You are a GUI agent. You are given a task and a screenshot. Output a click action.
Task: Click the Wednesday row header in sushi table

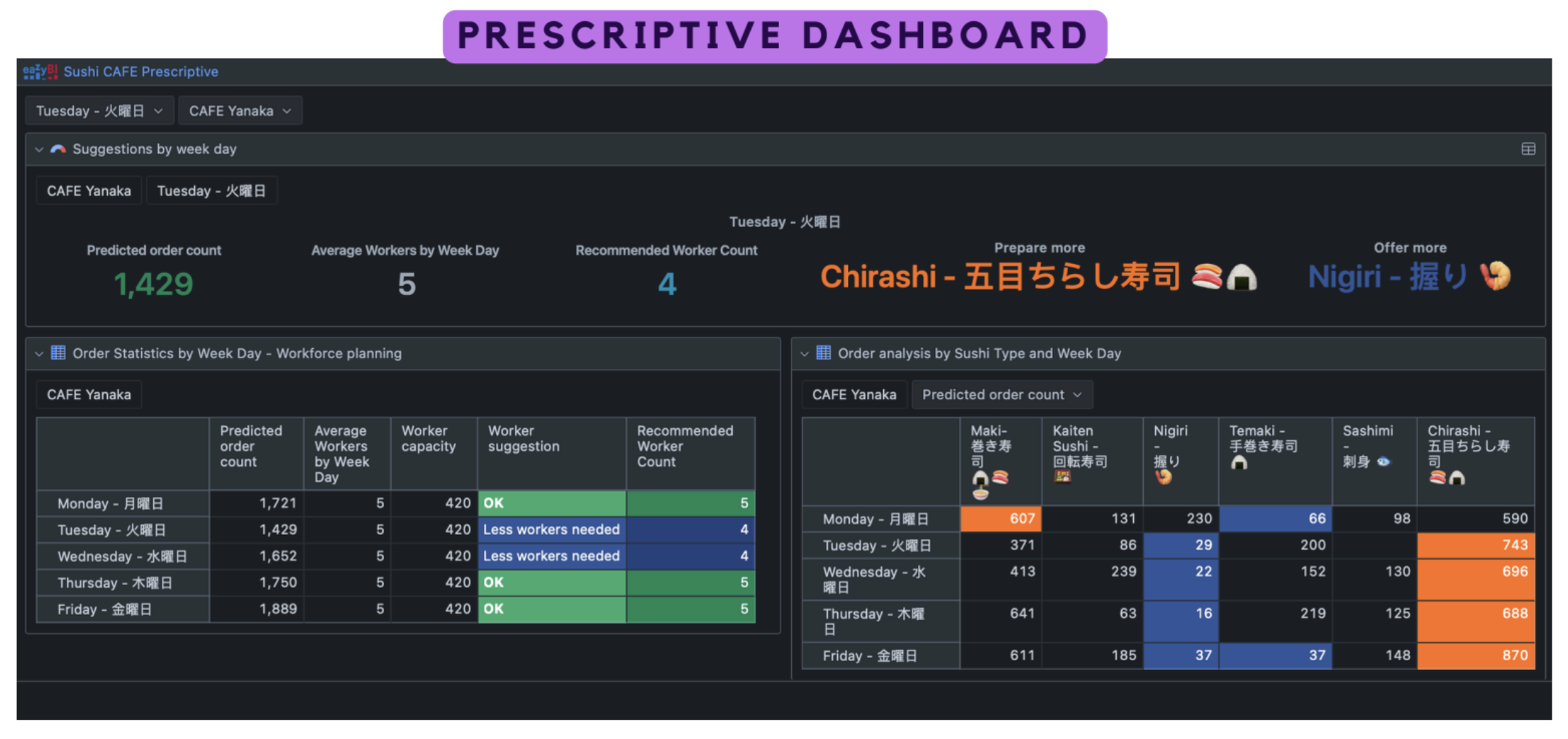pos(881,579)
